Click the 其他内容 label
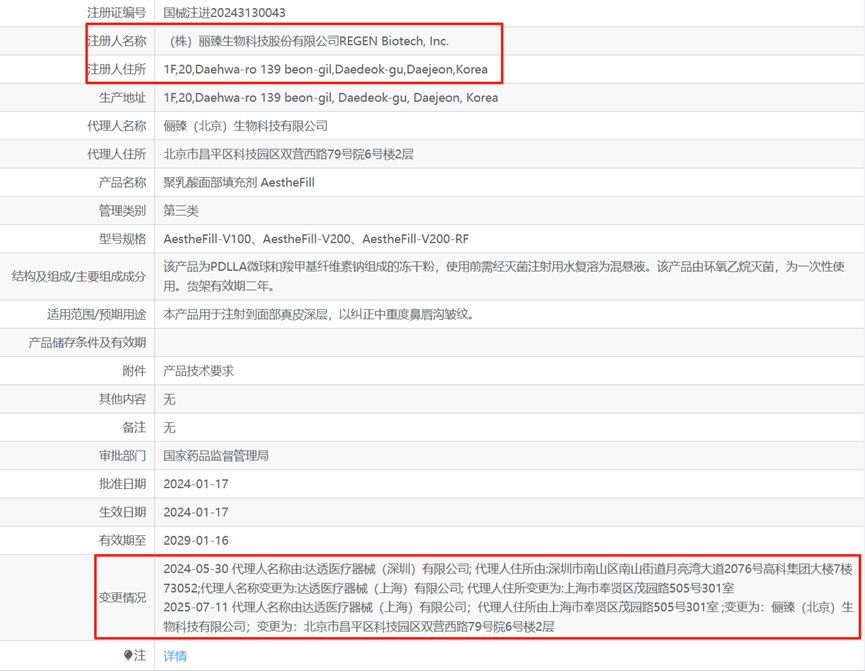Viewport: 865px width, 671px height. pos(122,399)
